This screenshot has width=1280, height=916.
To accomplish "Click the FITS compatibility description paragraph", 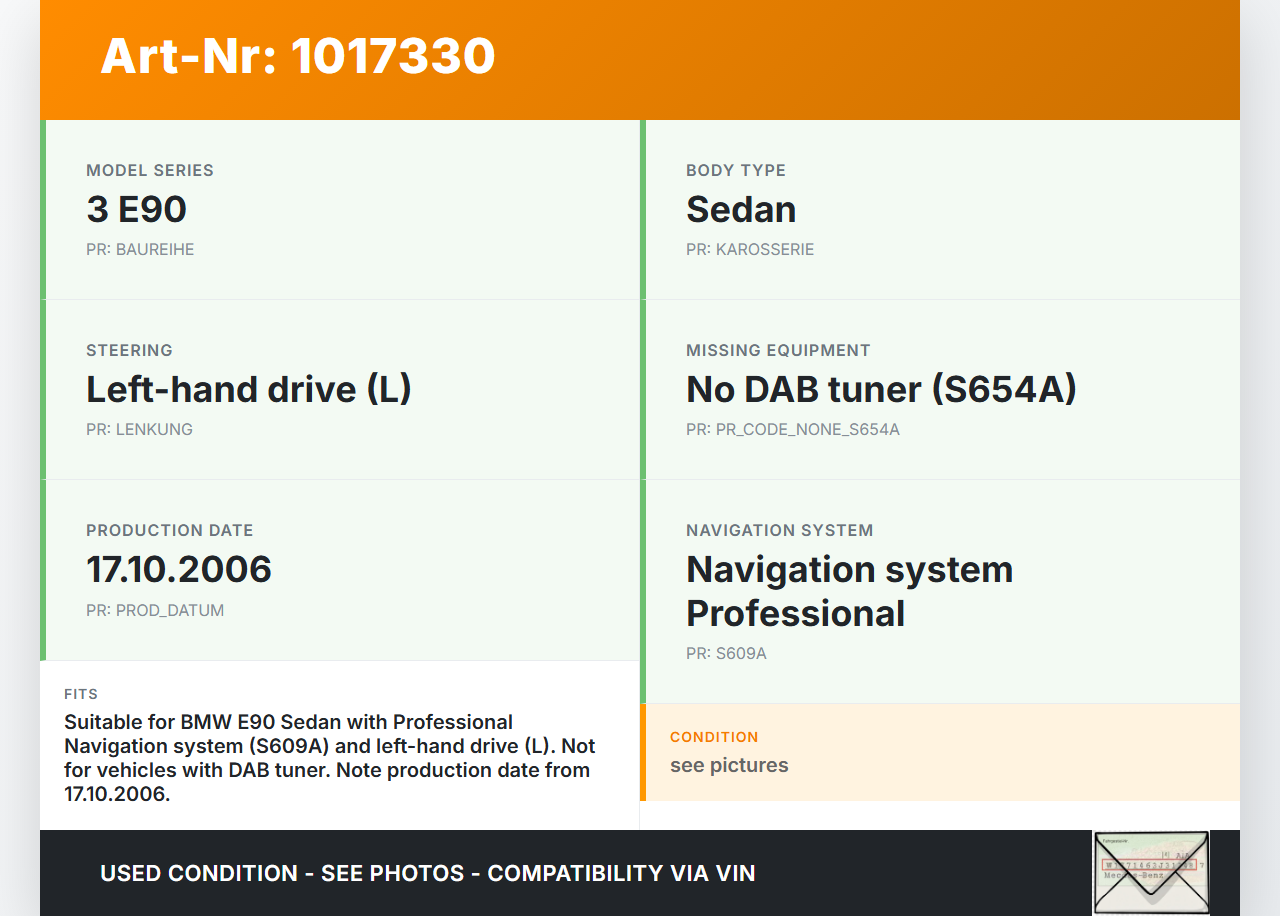I will 330,758.
